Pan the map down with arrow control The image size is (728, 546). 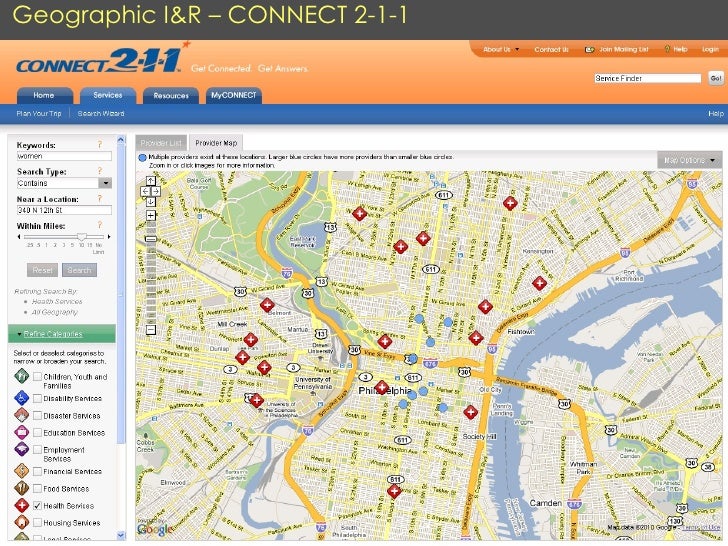click(151, 202)
